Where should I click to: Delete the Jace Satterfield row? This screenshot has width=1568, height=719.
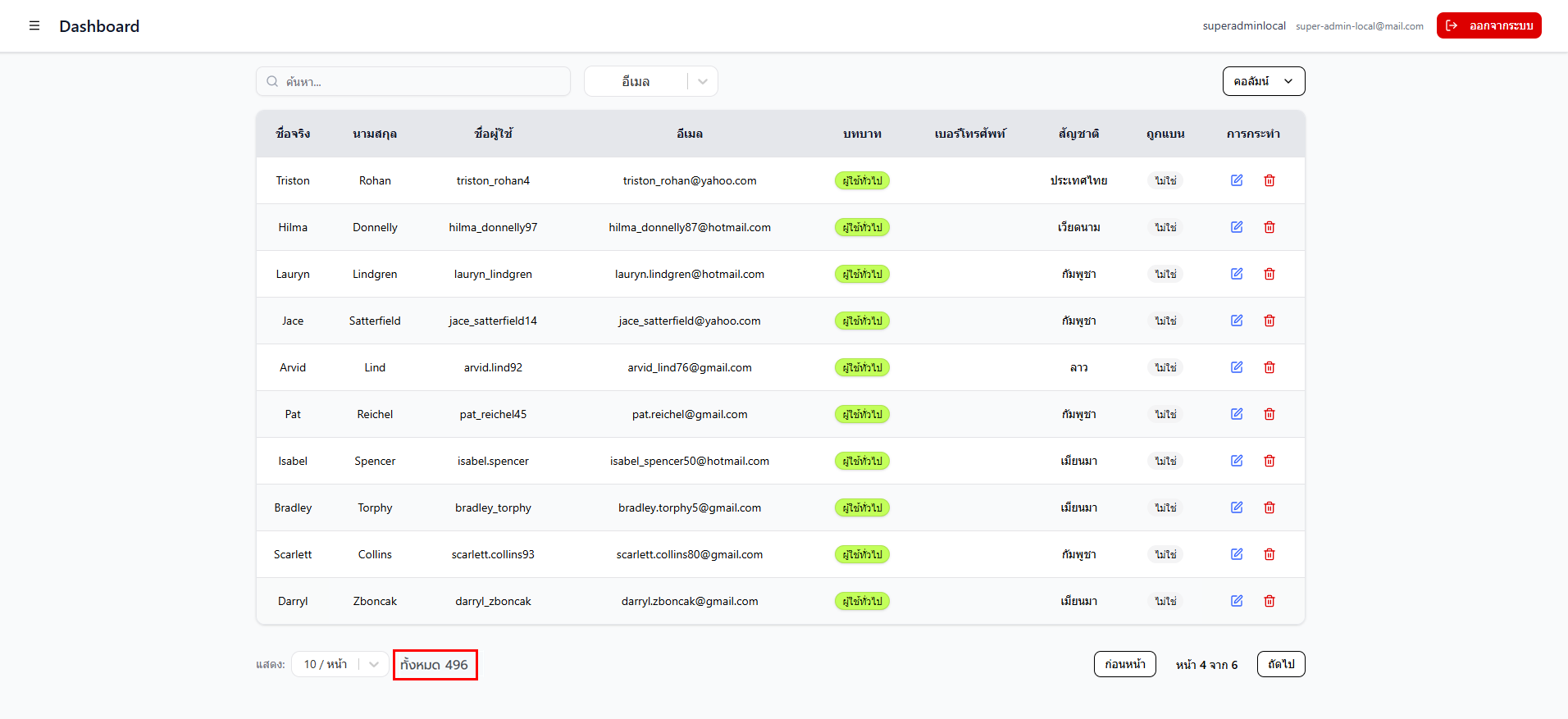point(1269,321)
